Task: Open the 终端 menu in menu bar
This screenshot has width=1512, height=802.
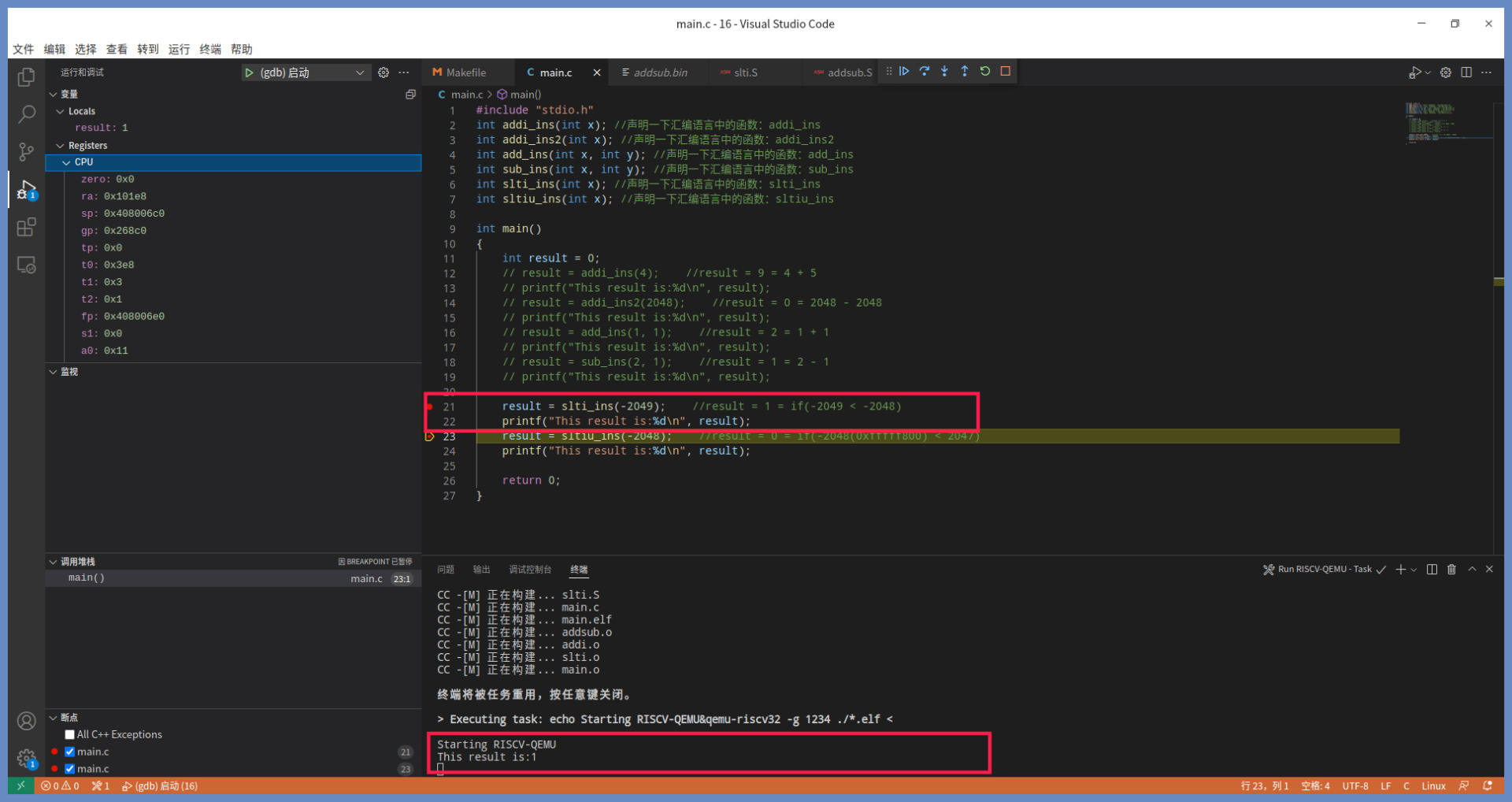Action: (210, 49)
